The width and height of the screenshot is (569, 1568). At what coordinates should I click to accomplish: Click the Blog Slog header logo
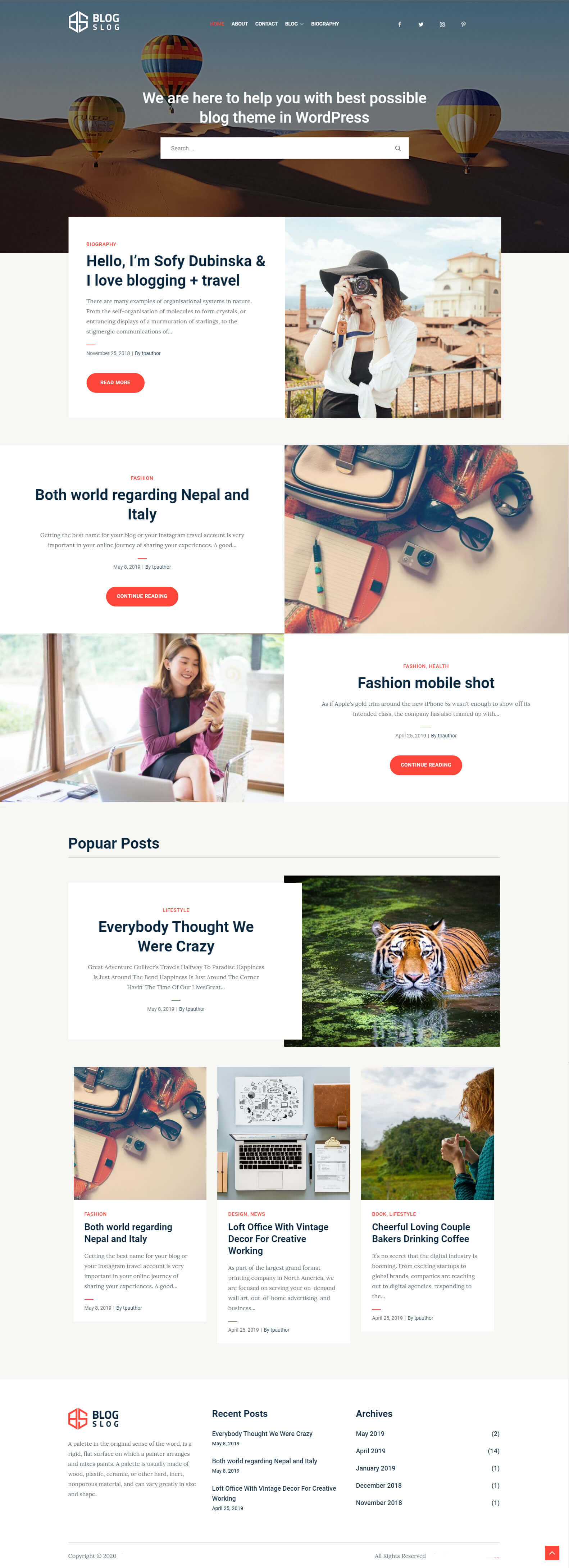(94, 22)
